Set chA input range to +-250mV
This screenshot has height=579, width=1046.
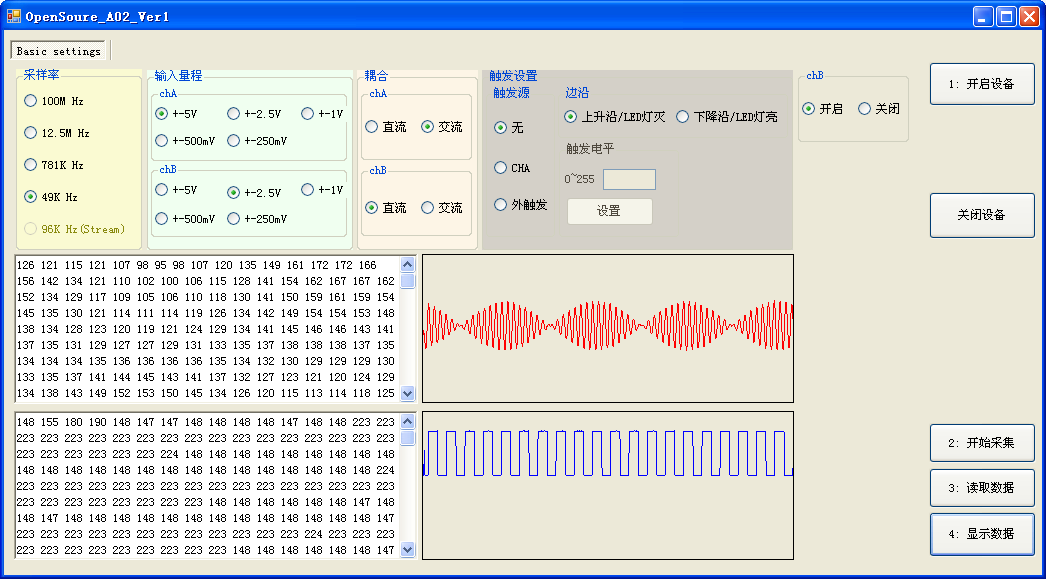[257, 141]
